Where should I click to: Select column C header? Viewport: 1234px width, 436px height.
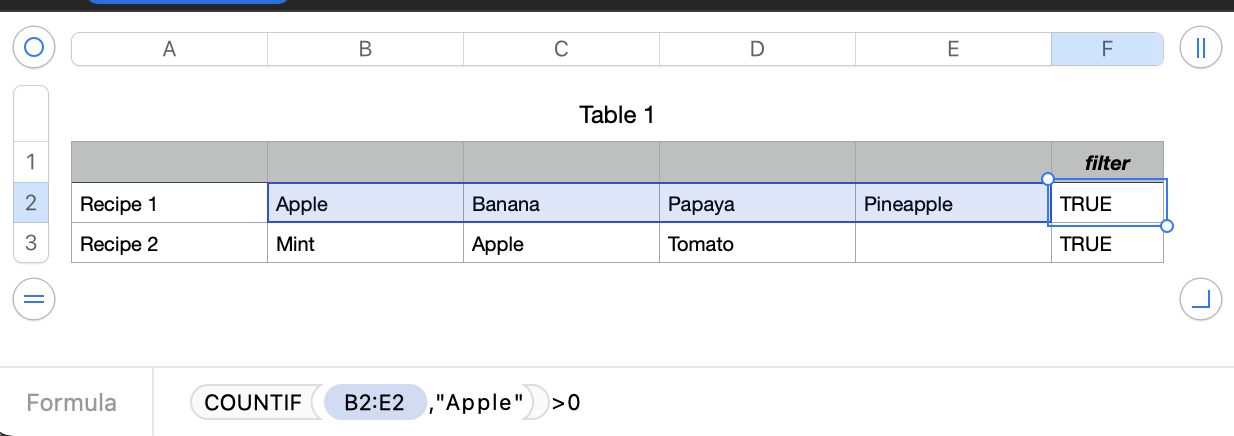point(561,49)
